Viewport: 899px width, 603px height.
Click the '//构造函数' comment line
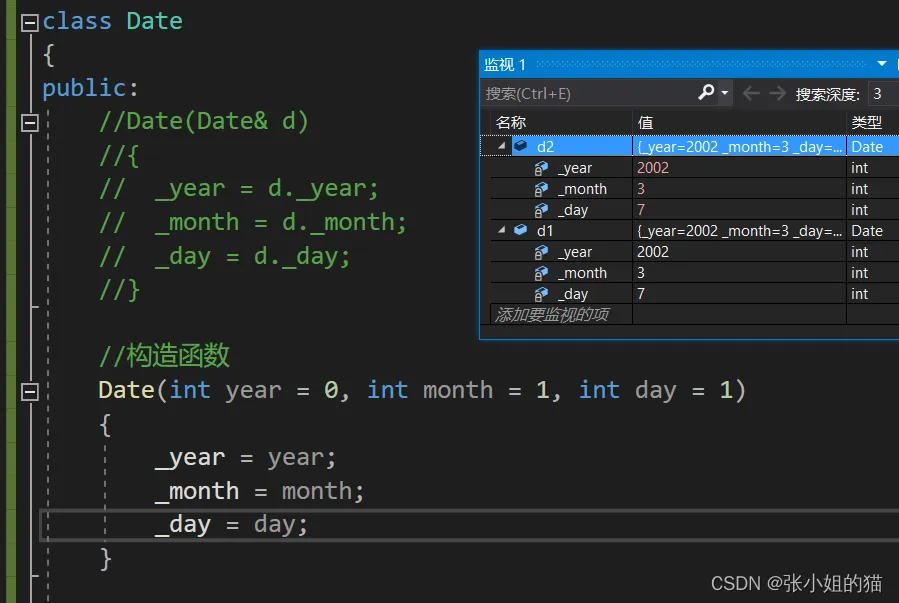point(164,355)
